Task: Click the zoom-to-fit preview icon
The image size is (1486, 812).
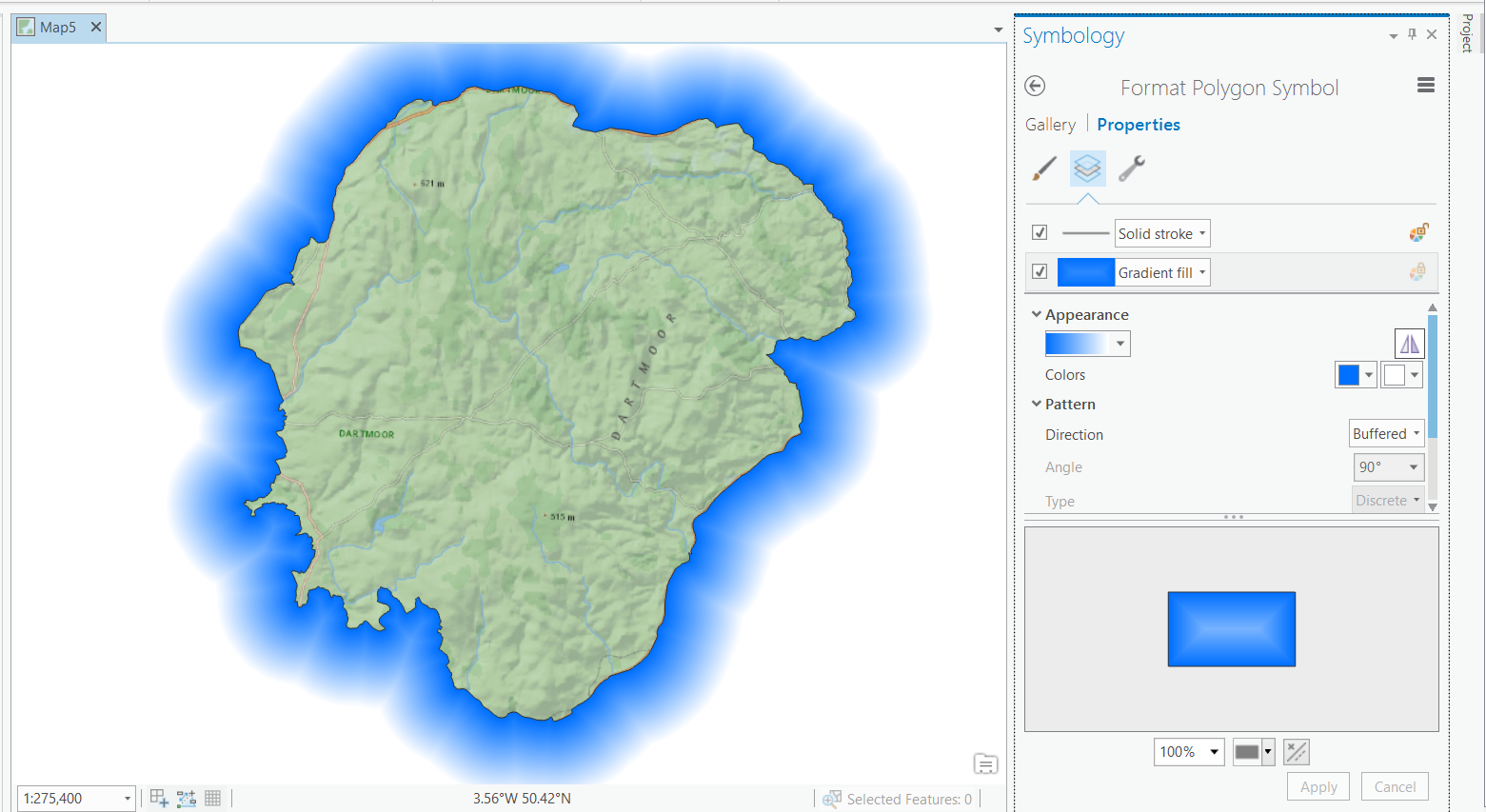Action: (x=1297, y=752)
